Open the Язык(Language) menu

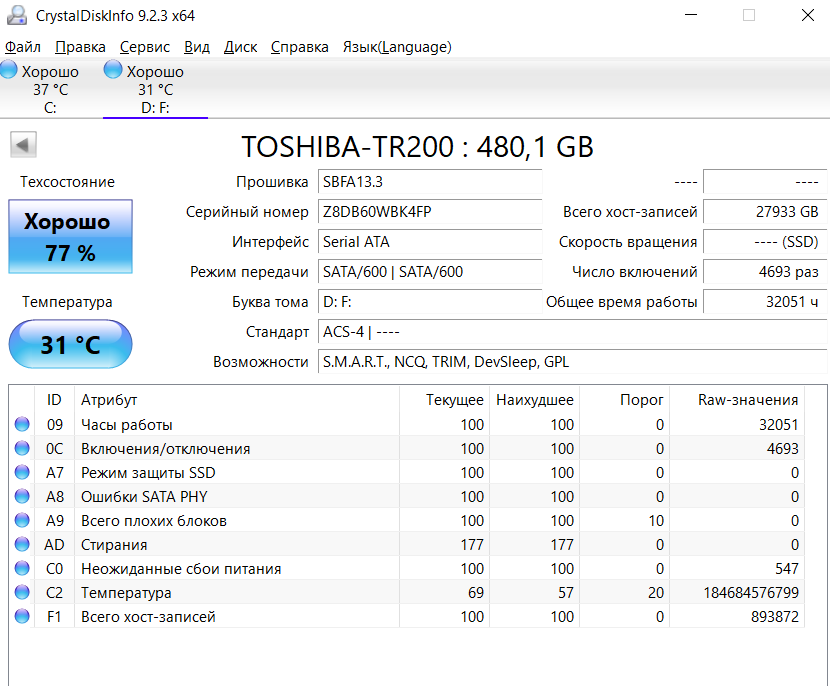(x=397, y=47)
